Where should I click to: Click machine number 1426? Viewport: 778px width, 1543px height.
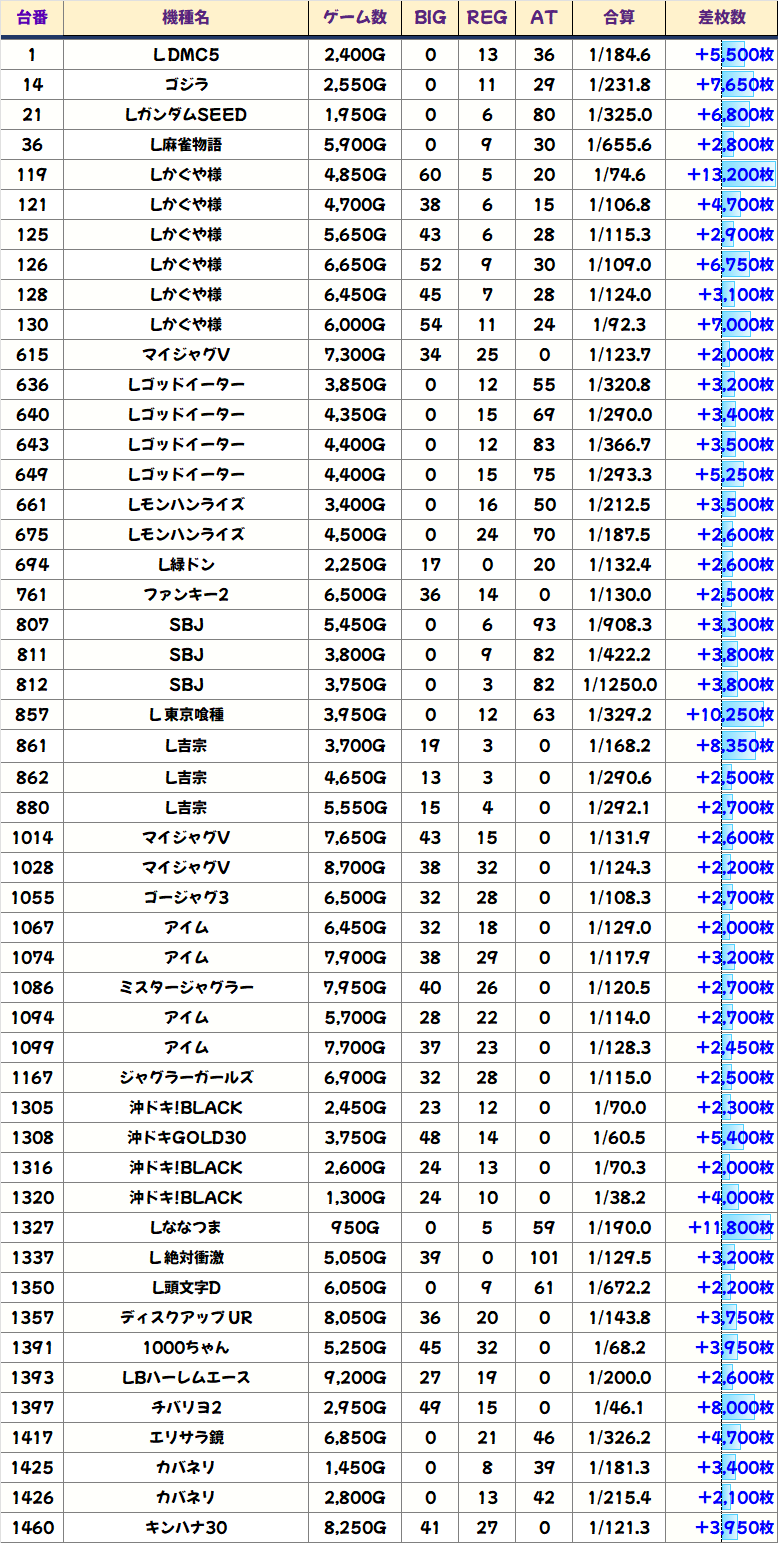pos(32,1497)
